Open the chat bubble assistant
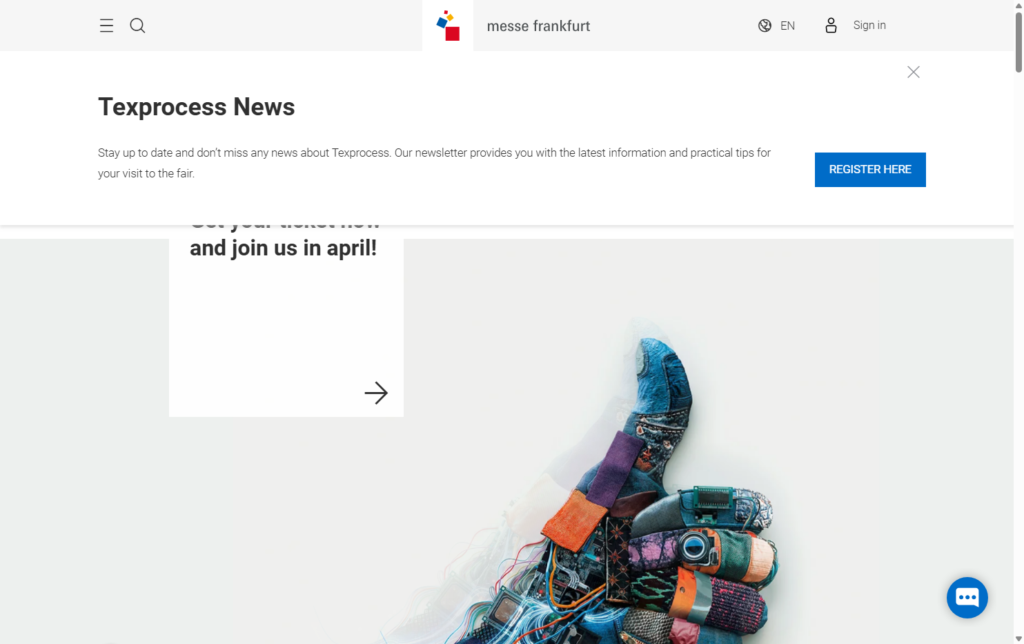 pos(967,597)
